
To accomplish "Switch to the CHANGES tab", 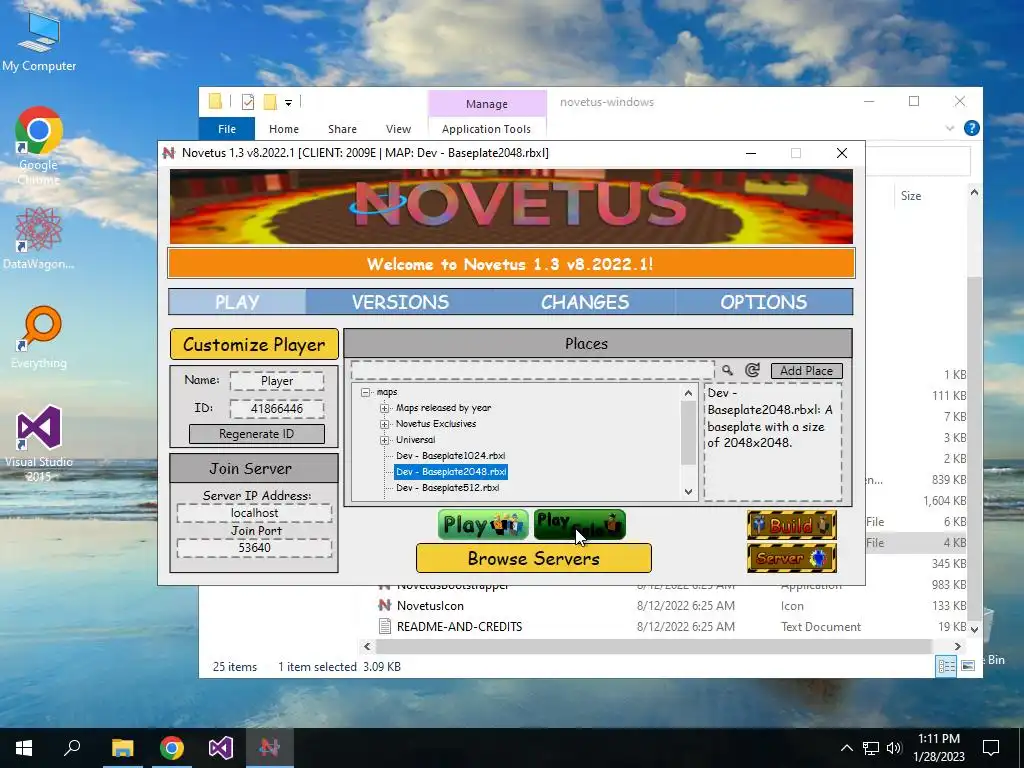I will (584, 302).
